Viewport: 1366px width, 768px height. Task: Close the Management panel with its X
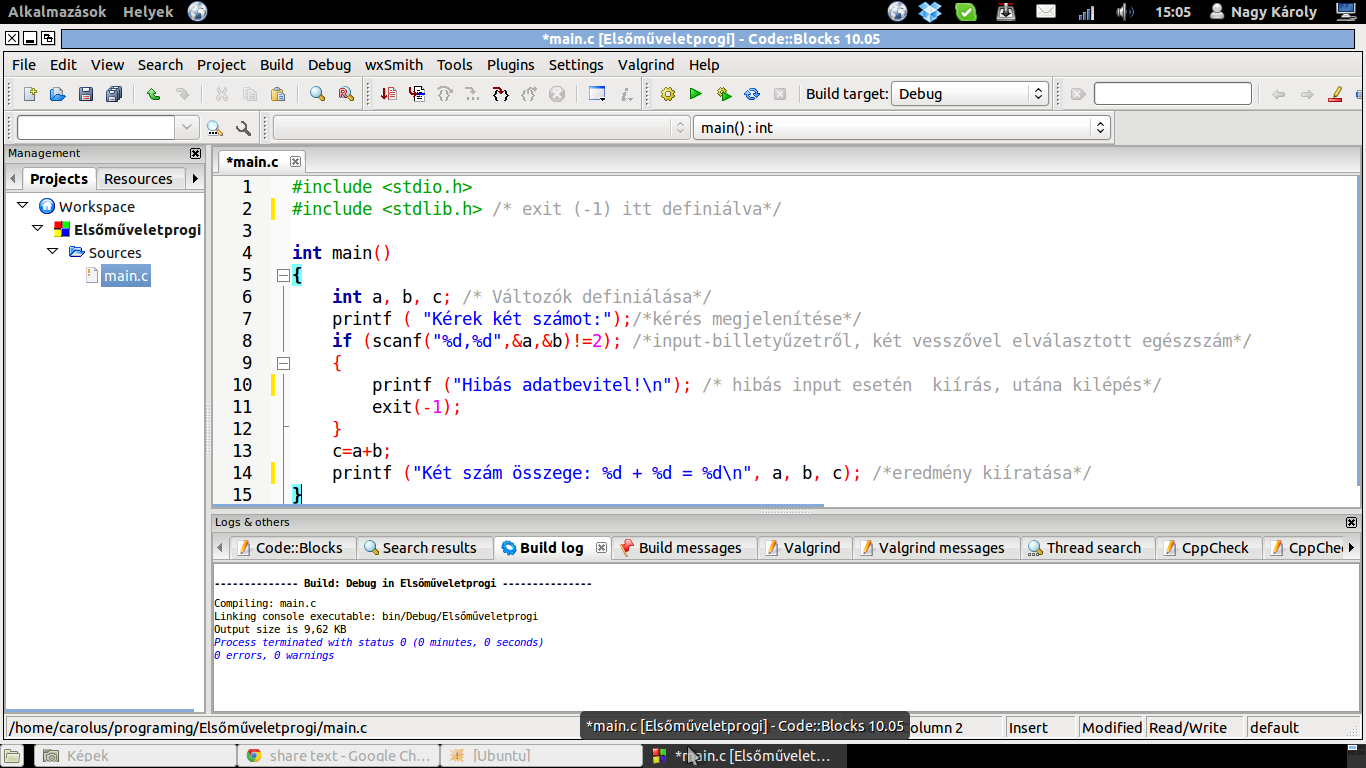click(196, 154)
